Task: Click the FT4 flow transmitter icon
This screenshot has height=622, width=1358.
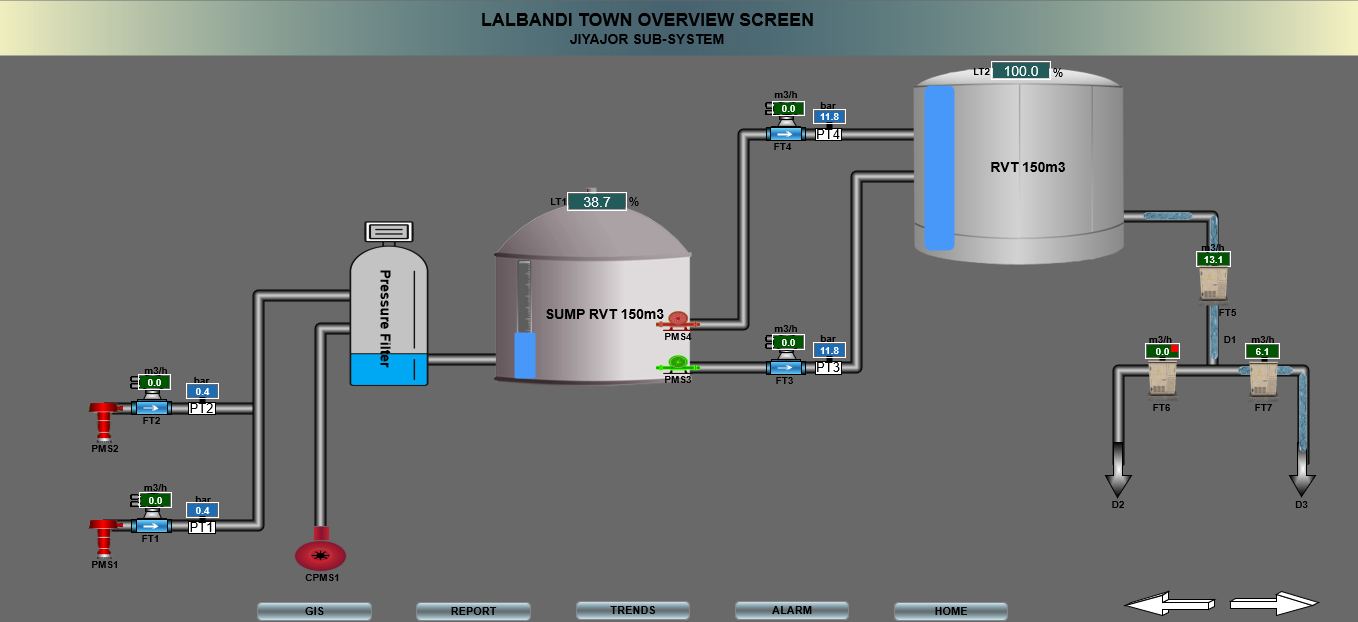Action: [785, 134]
